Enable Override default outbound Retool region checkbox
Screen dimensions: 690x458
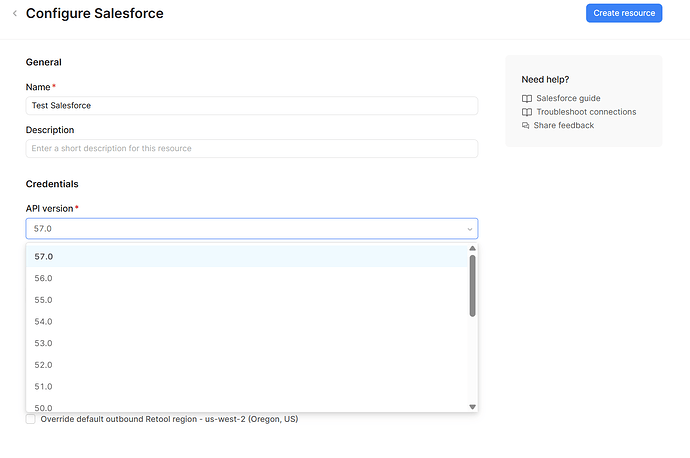[30, 419]
